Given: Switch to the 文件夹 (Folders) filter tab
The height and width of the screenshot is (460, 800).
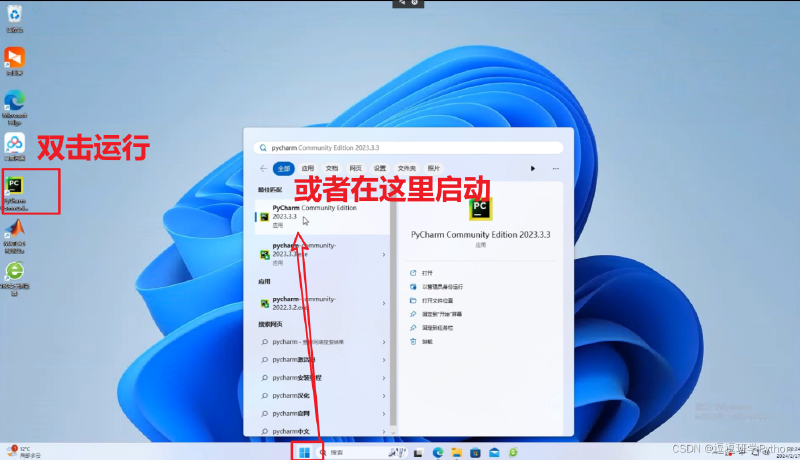Looking at the screenshot, I should point(407,168).
